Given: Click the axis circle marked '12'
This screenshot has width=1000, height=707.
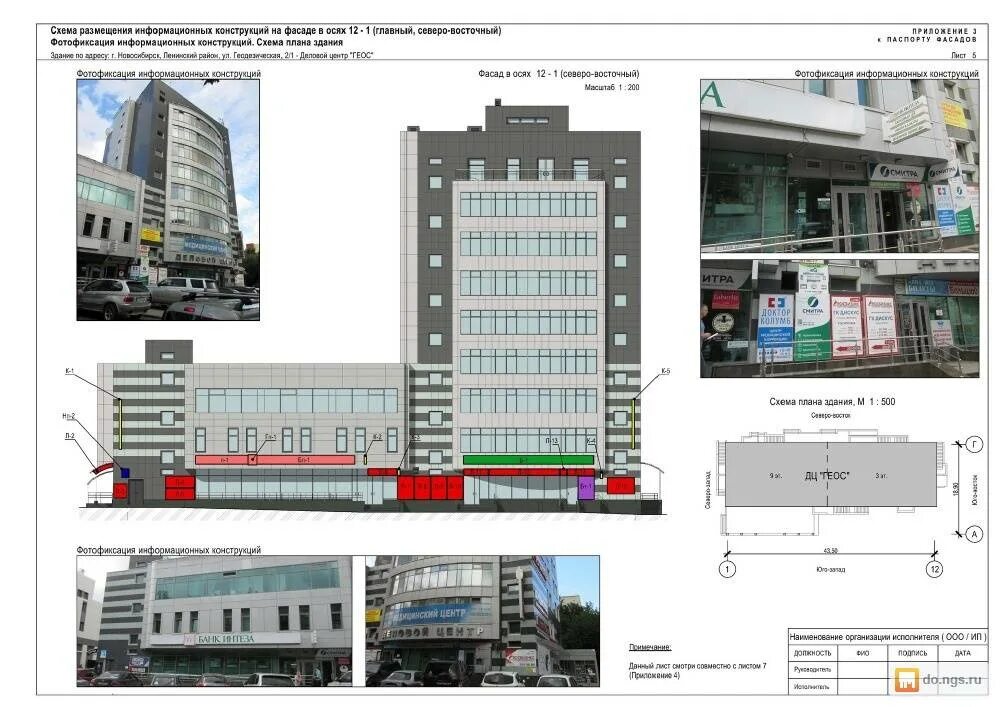Looking at the screenshot, I should tap(935, 569).
